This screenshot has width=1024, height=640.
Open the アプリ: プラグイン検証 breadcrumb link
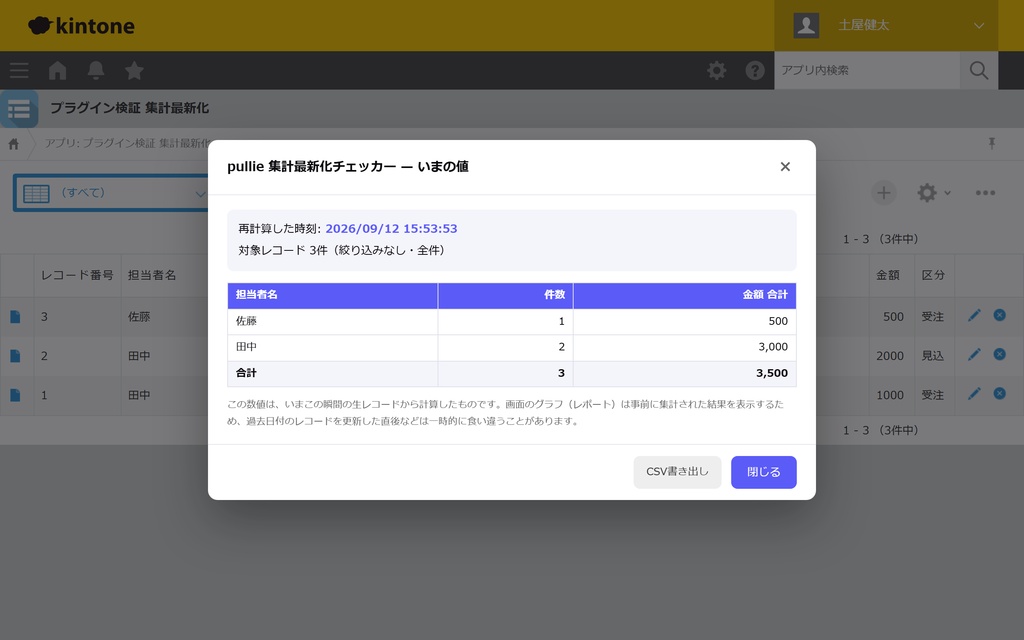point(126,143)
